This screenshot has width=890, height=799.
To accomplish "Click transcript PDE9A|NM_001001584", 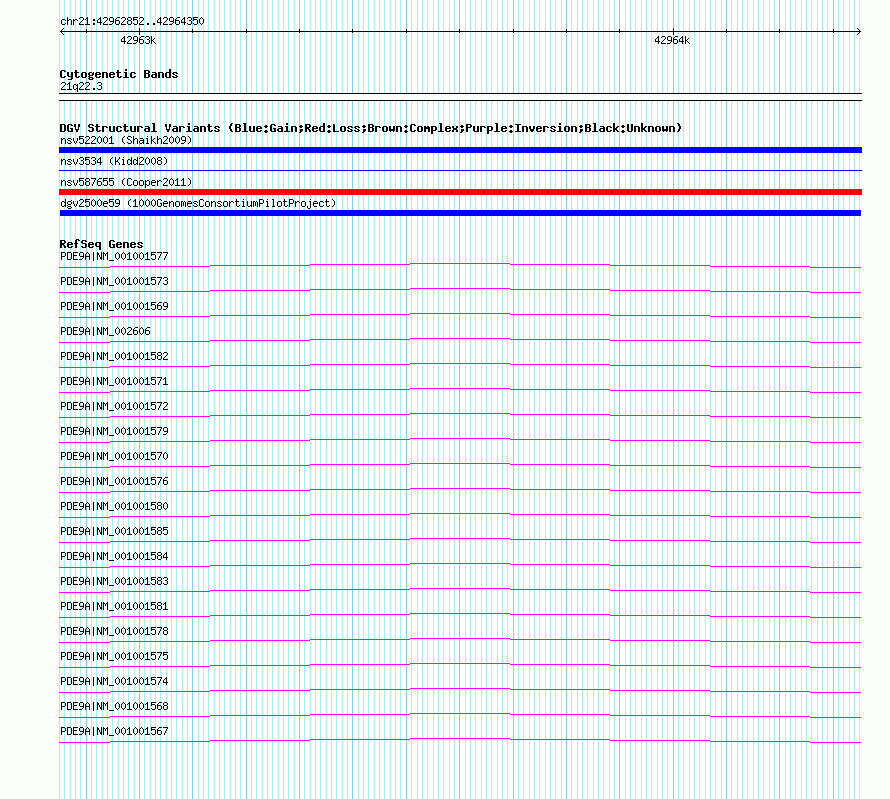I will point(114,556).
